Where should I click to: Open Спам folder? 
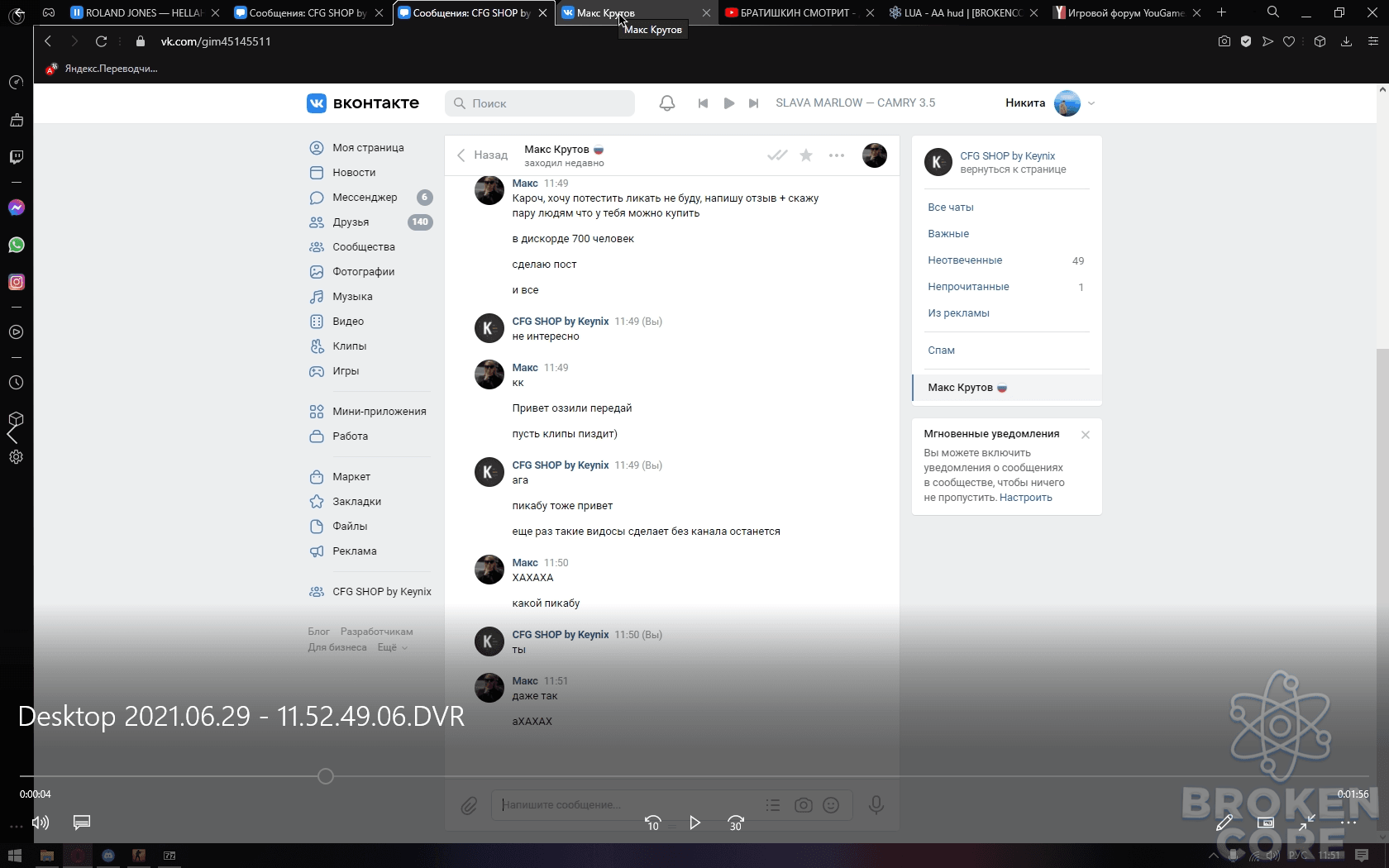pyautogui.click(x=941, y=351)
